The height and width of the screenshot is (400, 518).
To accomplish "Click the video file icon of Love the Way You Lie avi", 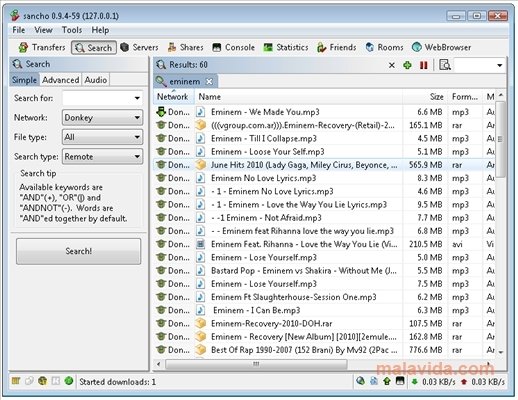I will (x=200, y=244).
